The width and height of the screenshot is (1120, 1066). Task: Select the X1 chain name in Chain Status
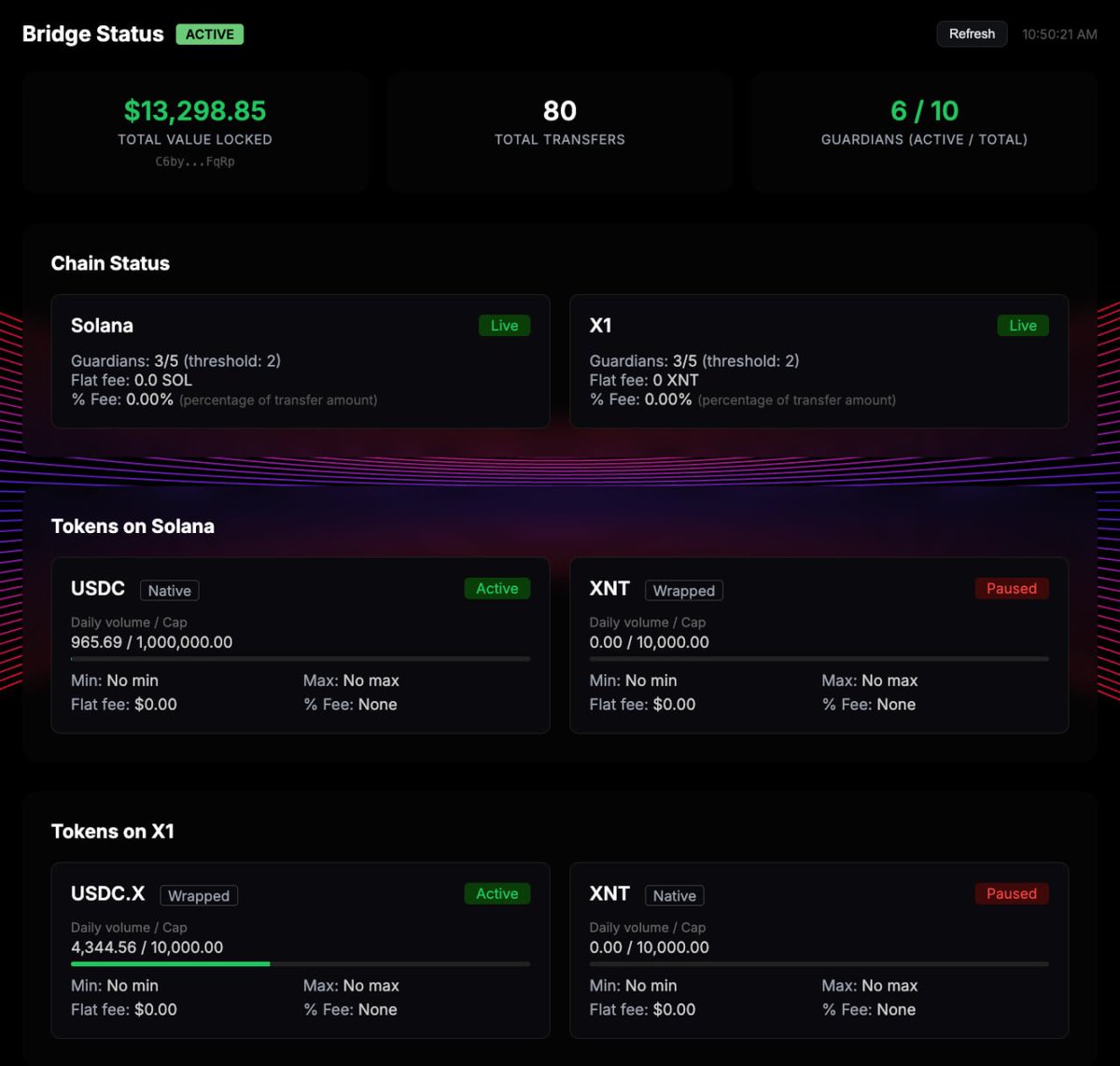[x=600, y=326]
